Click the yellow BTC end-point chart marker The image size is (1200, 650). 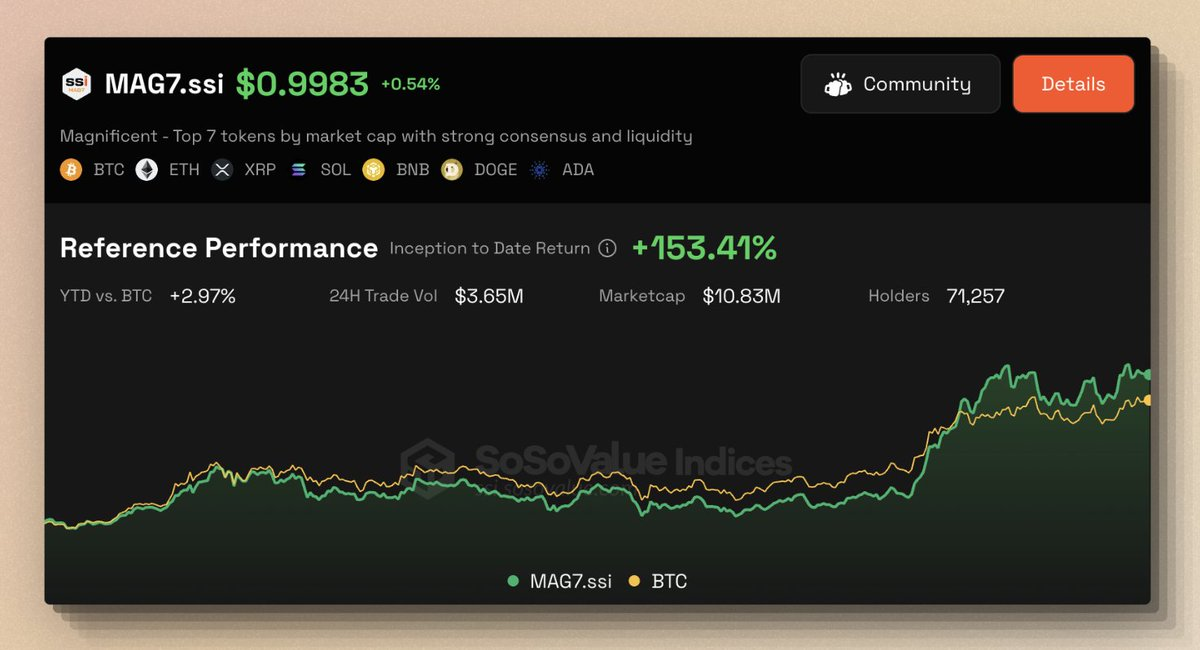coord(1147,400)
